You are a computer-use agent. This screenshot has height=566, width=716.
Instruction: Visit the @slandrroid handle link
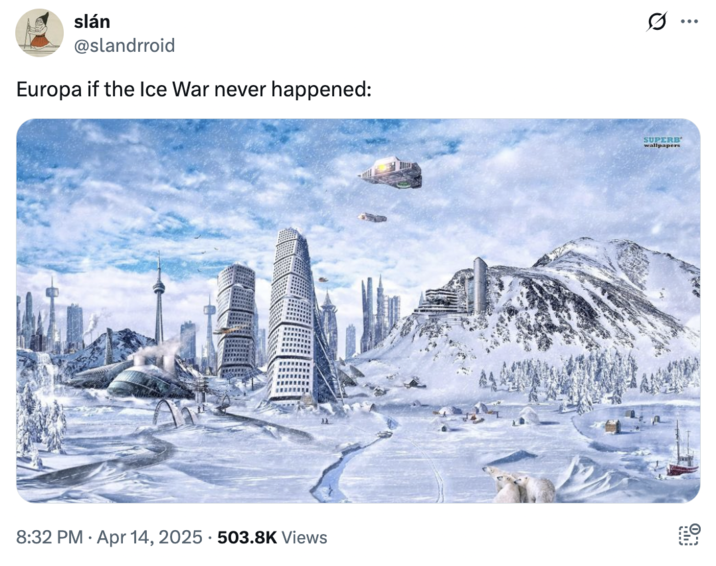(x=124, y=45)
